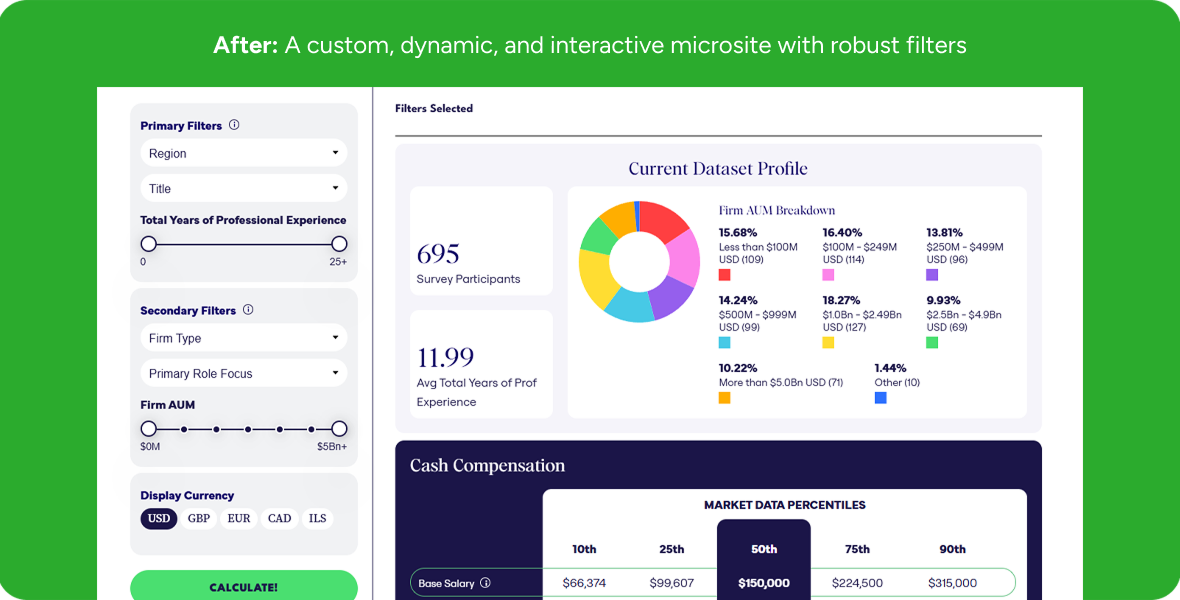Open the Firm Type dropdown

244,338
